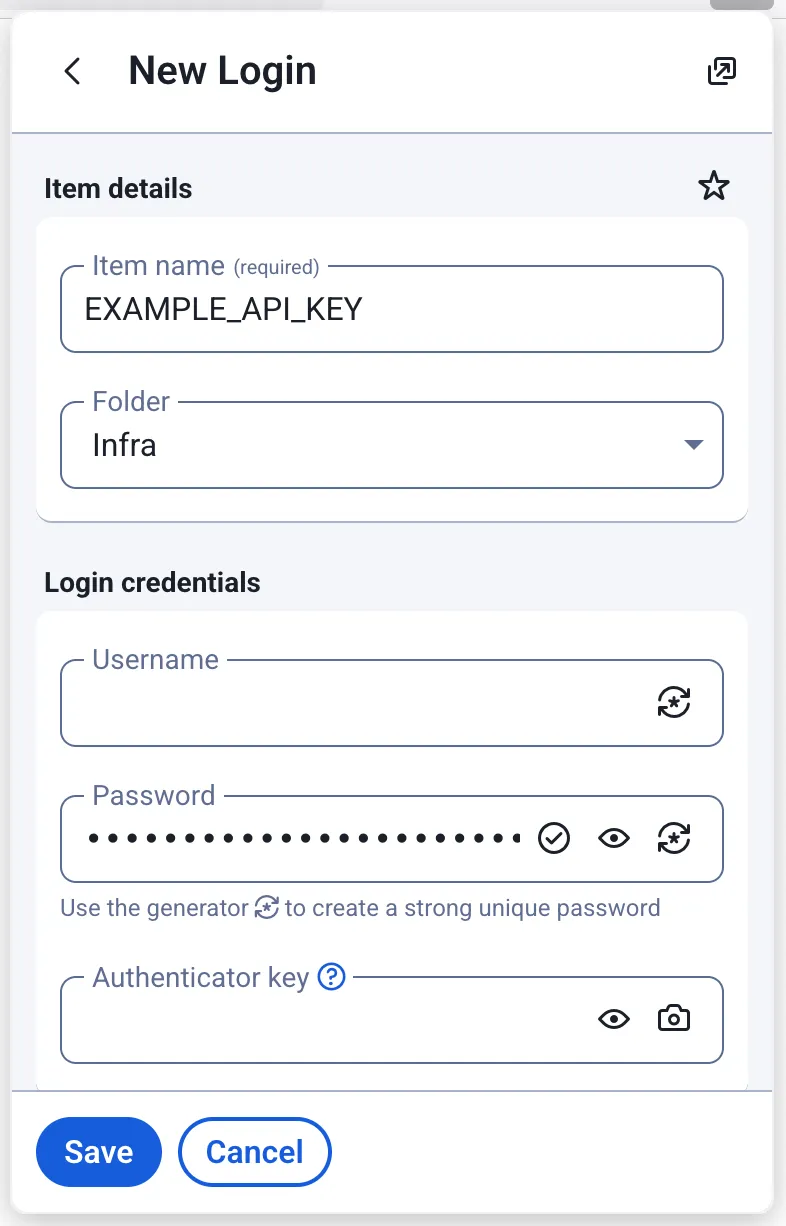786x1226 pixels.
Task: Save the new login
Action: 98,1152
